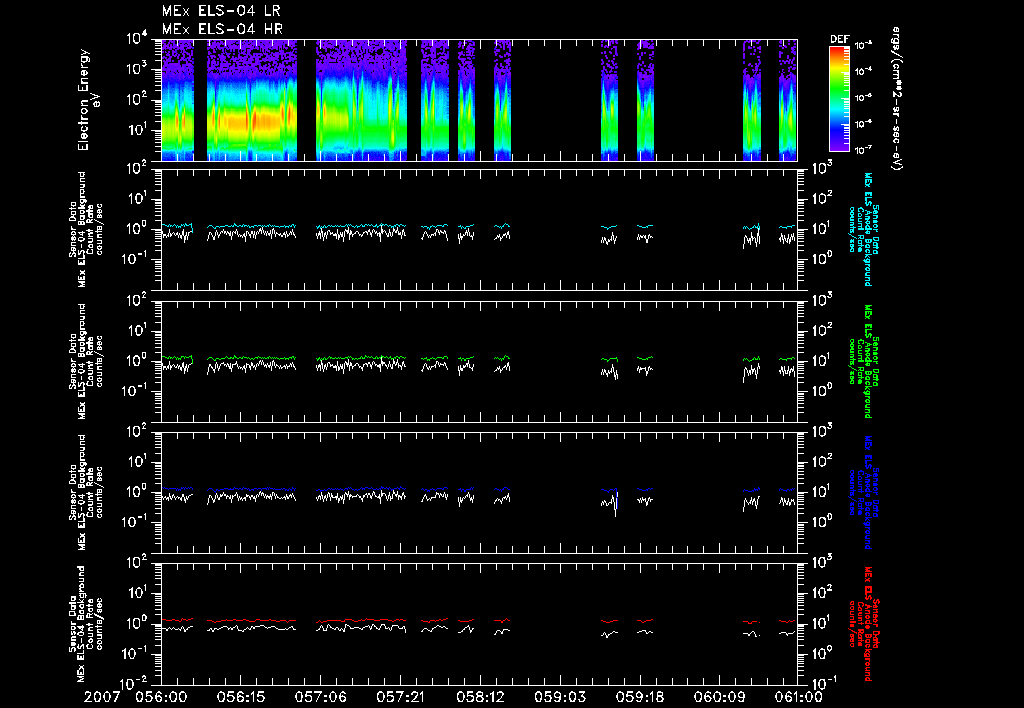This screenshot has width=1024, height=708.
Task: Click the 'MEx ELS-04 HR' title text
Action: point(222,29)
